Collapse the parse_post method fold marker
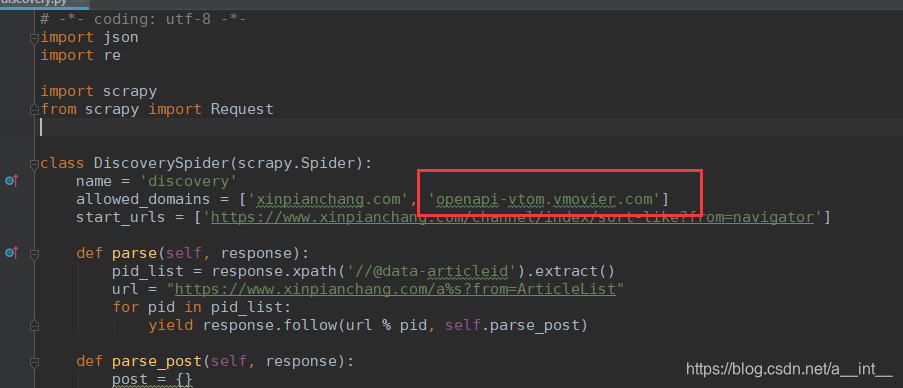Image resolution: width=903 pixels, height=388 pixels. [x=34, y=362]
